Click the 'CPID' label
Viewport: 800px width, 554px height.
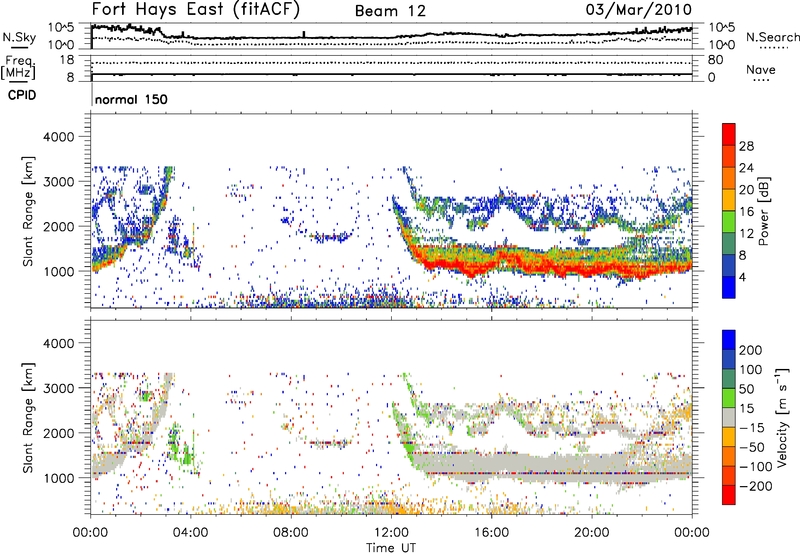point(22,95)
